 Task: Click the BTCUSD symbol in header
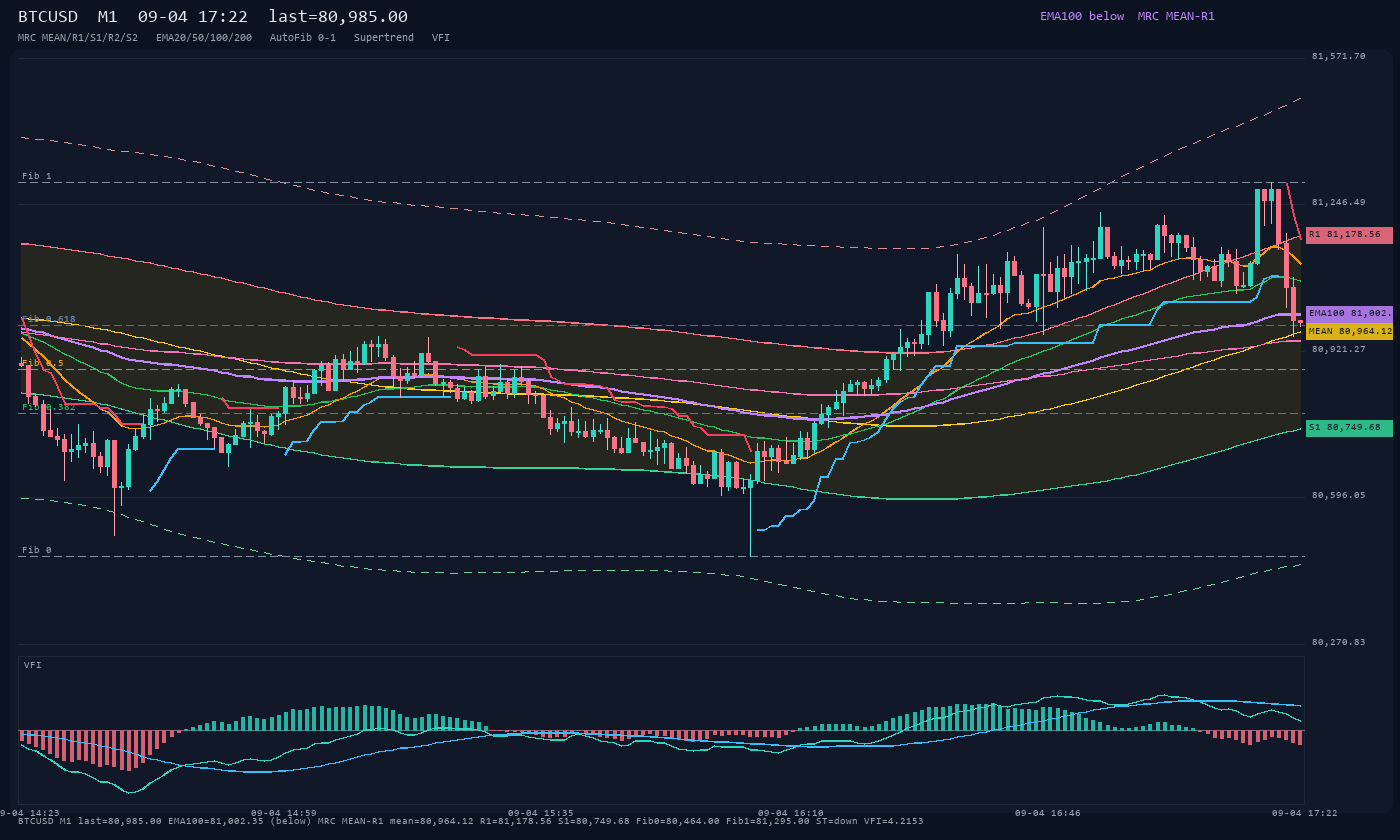tap(48, 17)
